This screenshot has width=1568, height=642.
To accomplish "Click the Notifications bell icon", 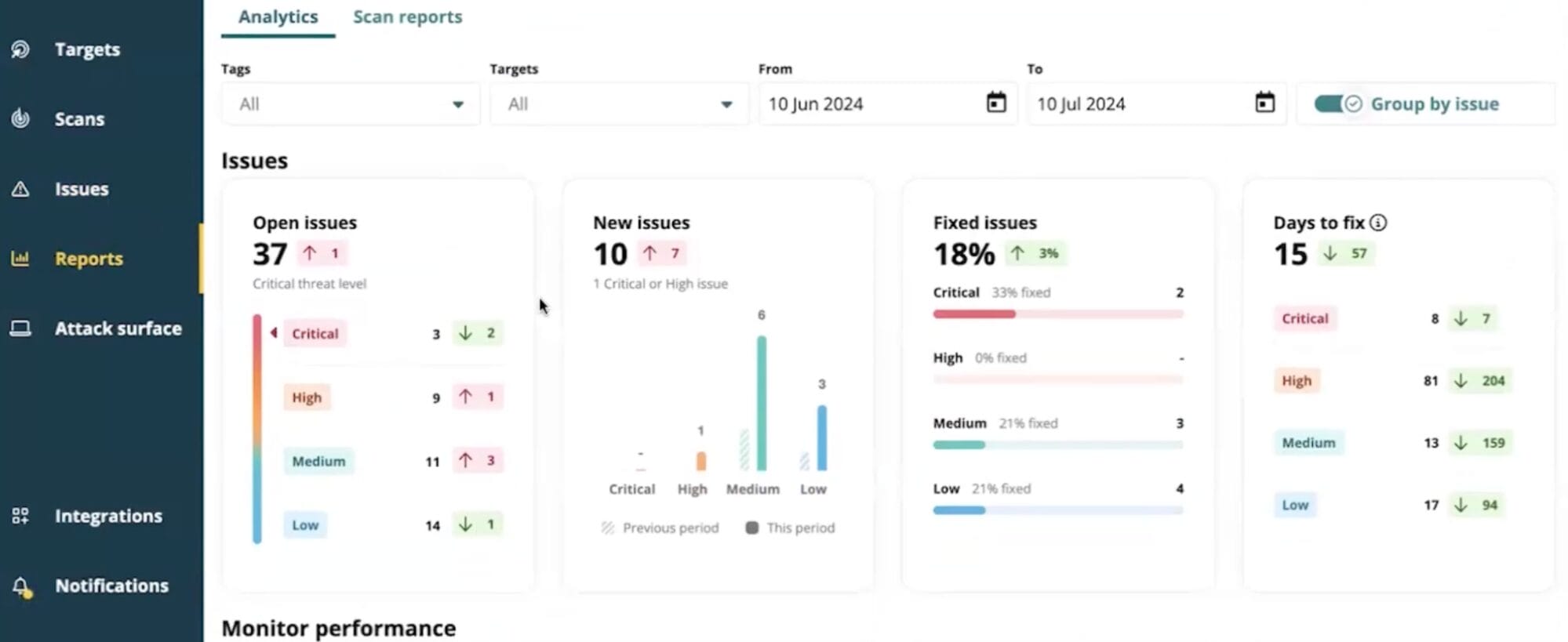I will tap(21, 586).
